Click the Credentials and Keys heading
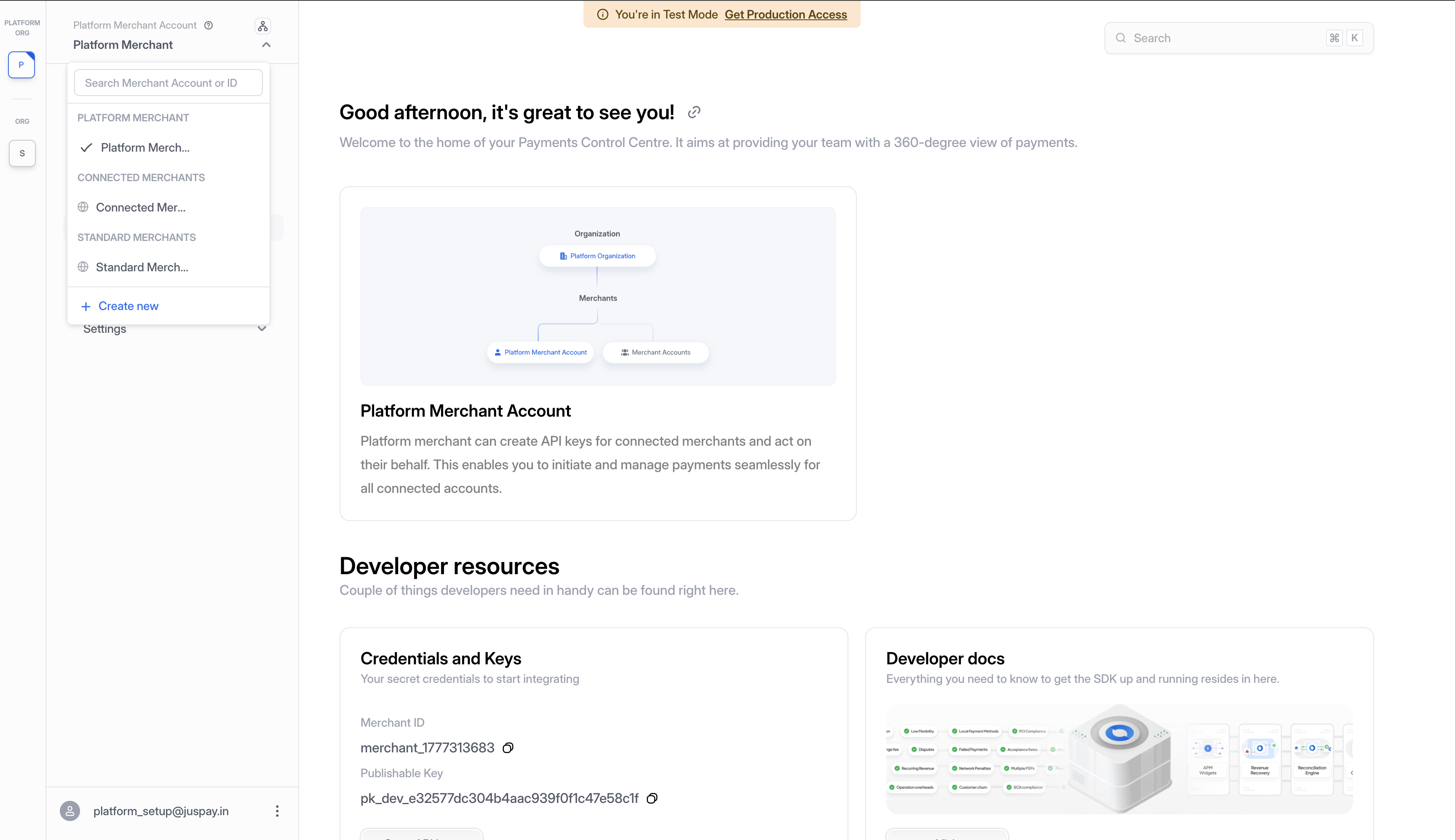The height and width of the screenshot is (840, 1455). pyautogui.click(x=441, y=659)
